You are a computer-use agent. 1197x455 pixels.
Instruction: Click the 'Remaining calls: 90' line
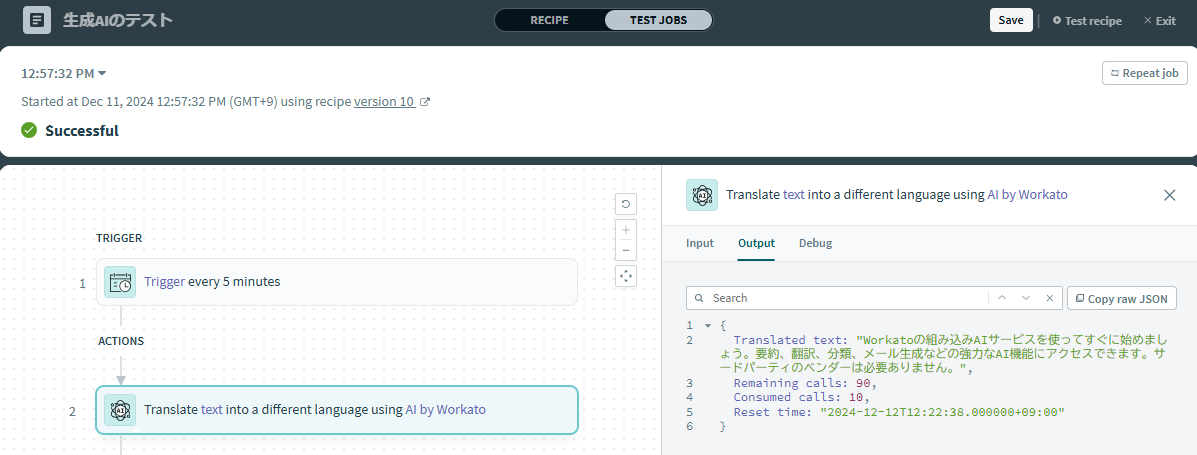tap(804, 383)
